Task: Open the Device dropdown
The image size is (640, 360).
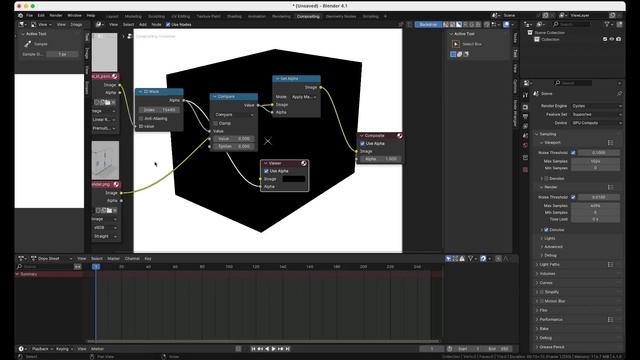Action: [596, 123]
